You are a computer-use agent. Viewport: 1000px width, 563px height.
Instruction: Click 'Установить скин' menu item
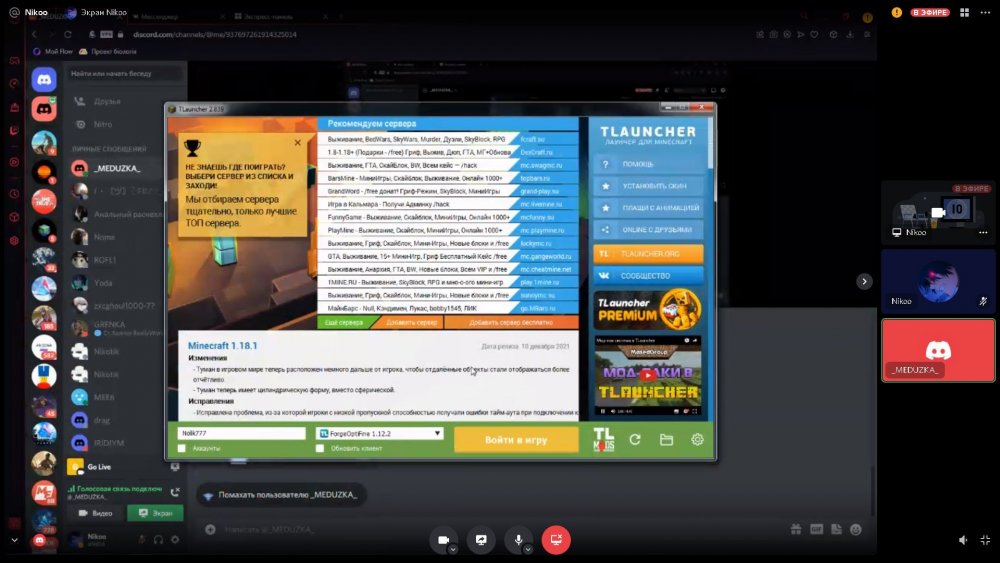649,186
